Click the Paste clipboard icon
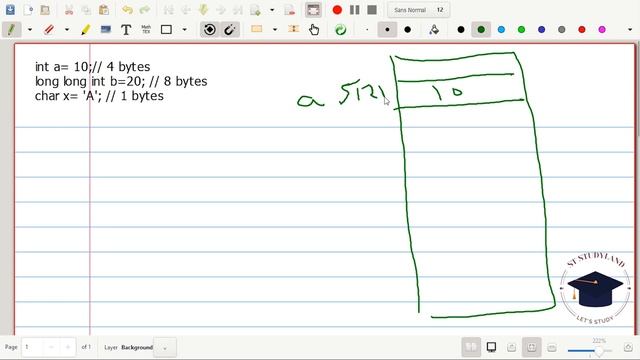 (104, 10)
